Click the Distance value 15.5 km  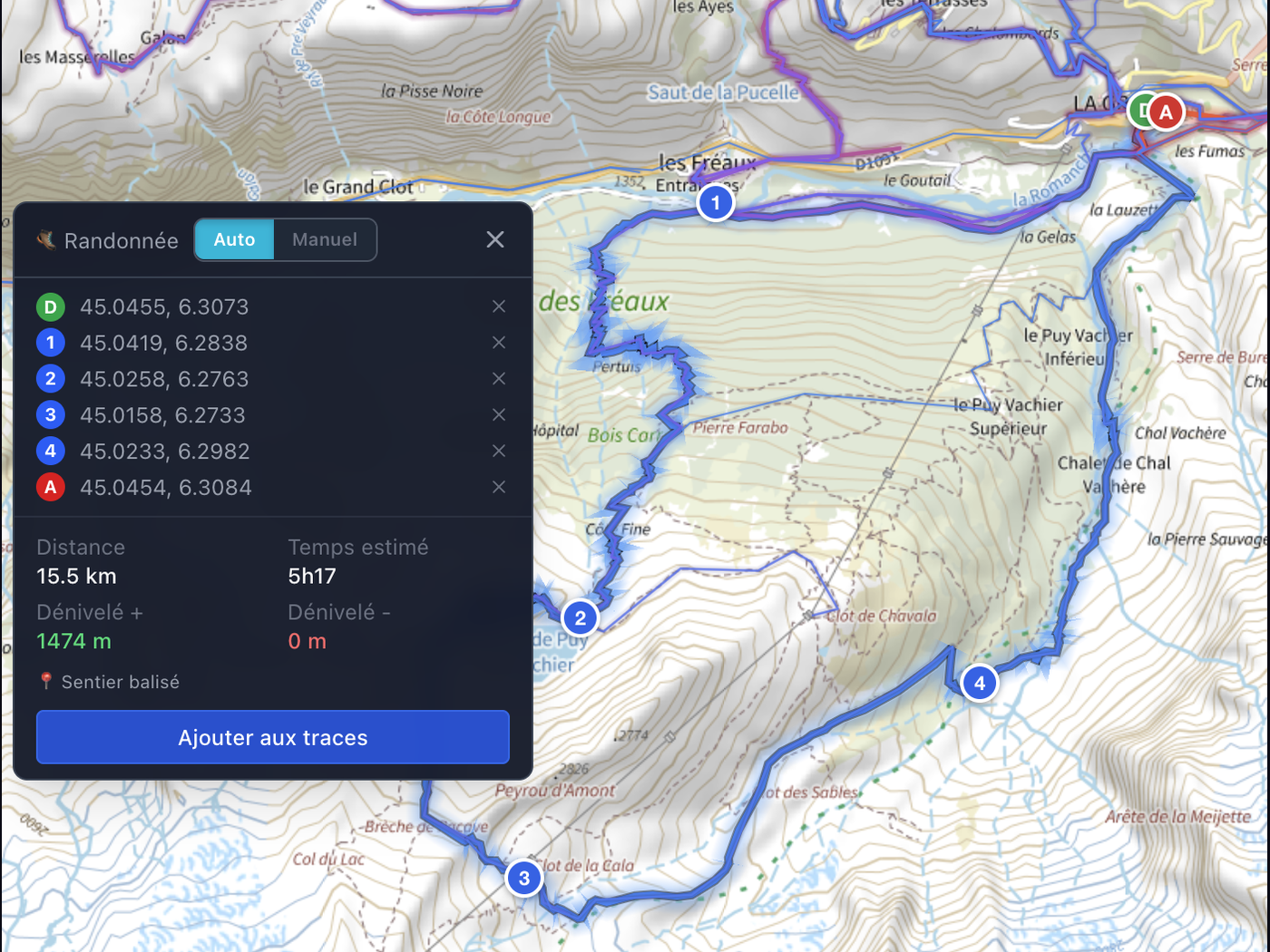pos(76,576)
